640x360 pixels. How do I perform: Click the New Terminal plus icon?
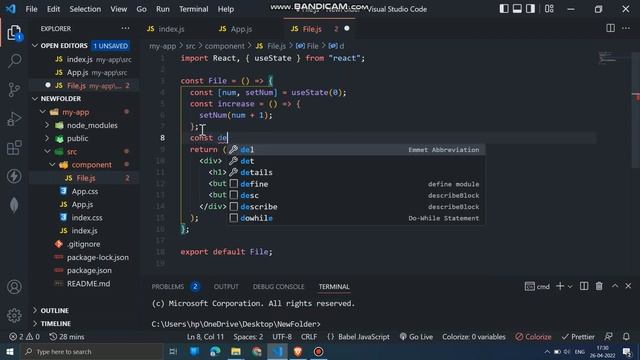(x=560, y=286)
